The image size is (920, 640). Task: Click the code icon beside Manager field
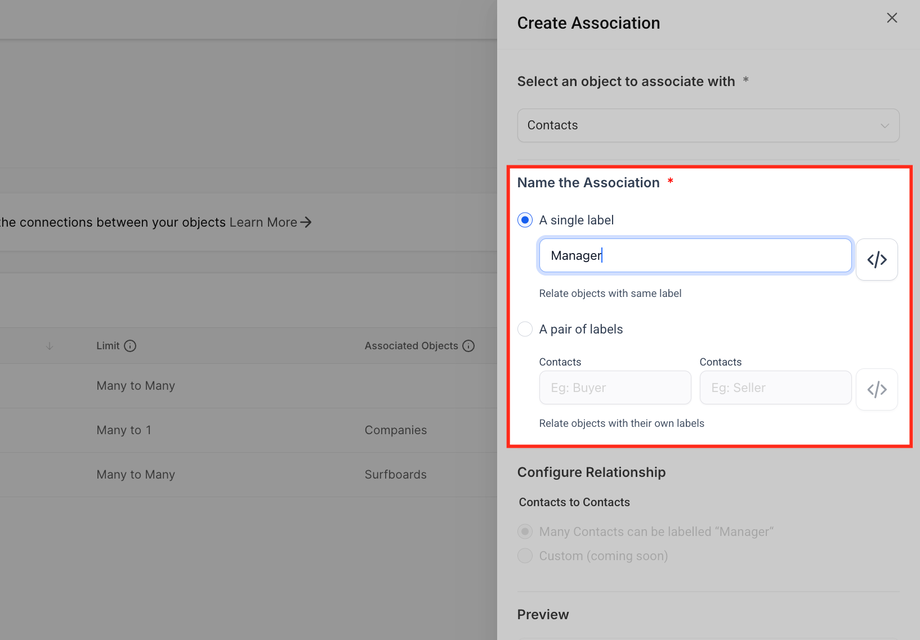click(877, 260)
